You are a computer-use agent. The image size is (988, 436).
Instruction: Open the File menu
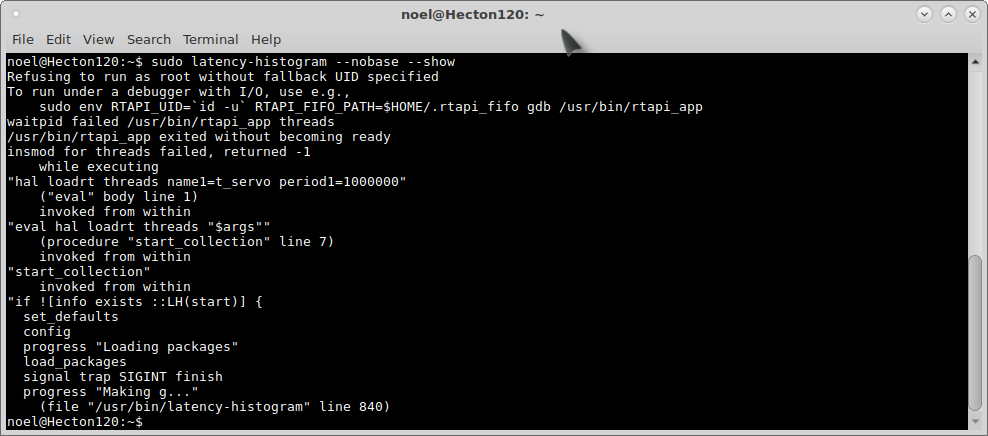[22, 39]
